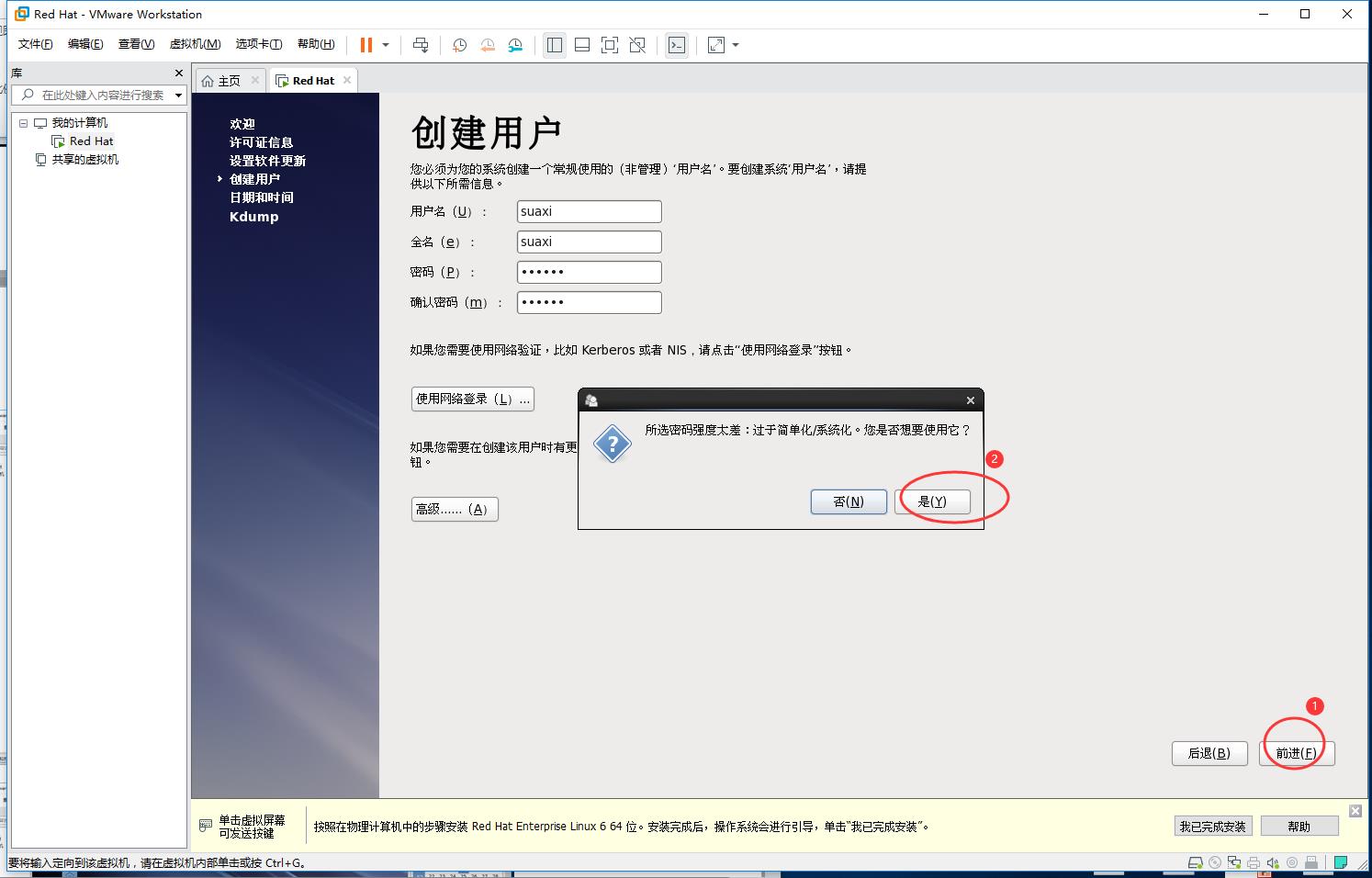Click the 使用网络登录(L) button
This screenshot has height=878, width=1372.
(x=472, y=399)
